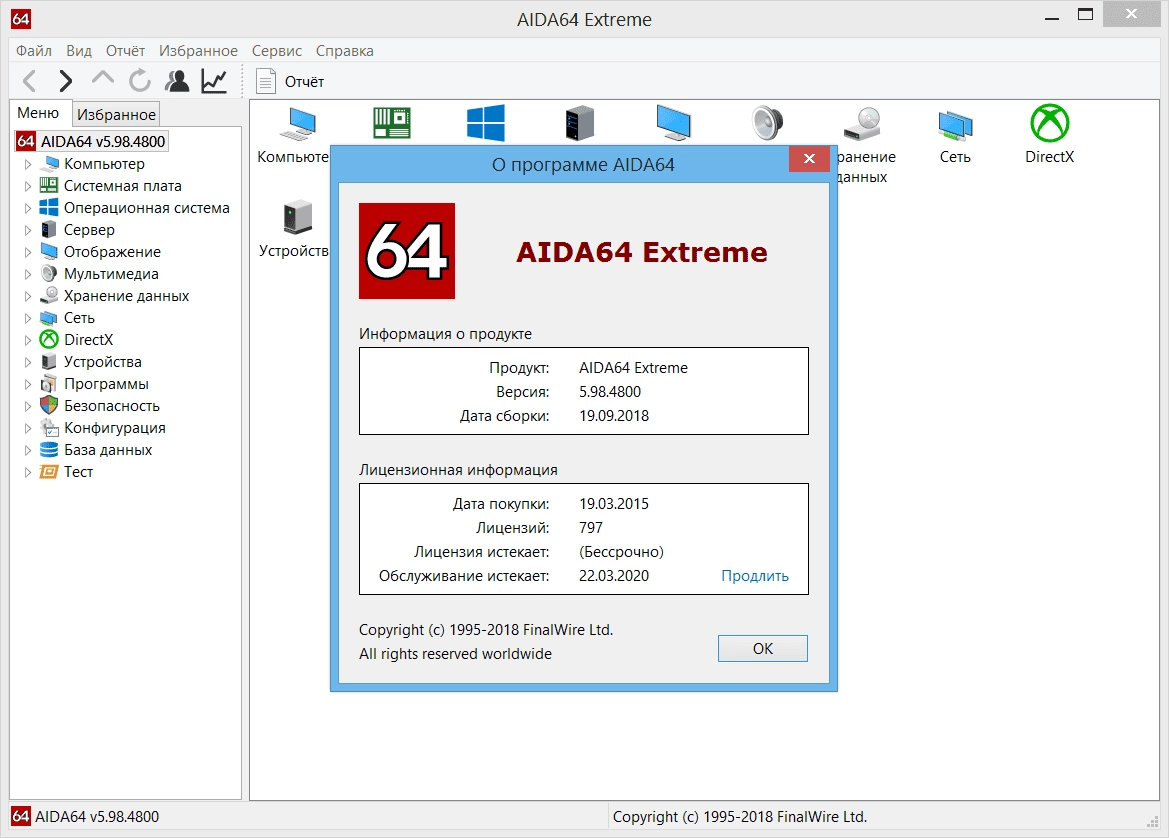The width and height of the screenshot is (1169, 838).
Task: Open the motherboard icon in main pane
Action: coord(392,122)
